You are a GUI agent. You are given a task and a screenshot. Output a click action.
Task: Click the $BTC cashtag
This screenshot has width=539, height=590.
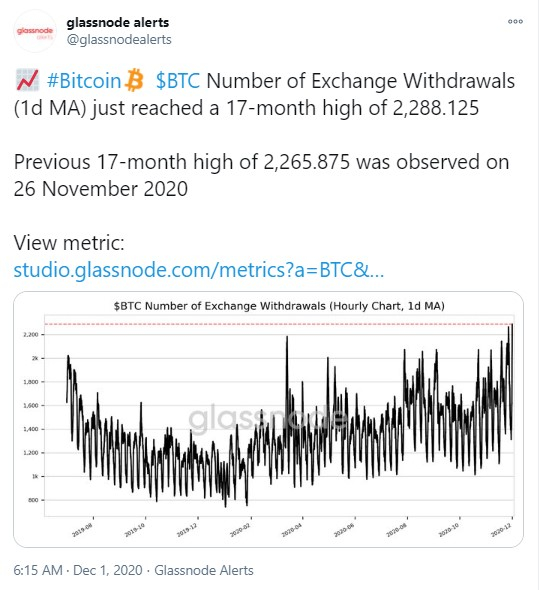click(x=178, y=81)
